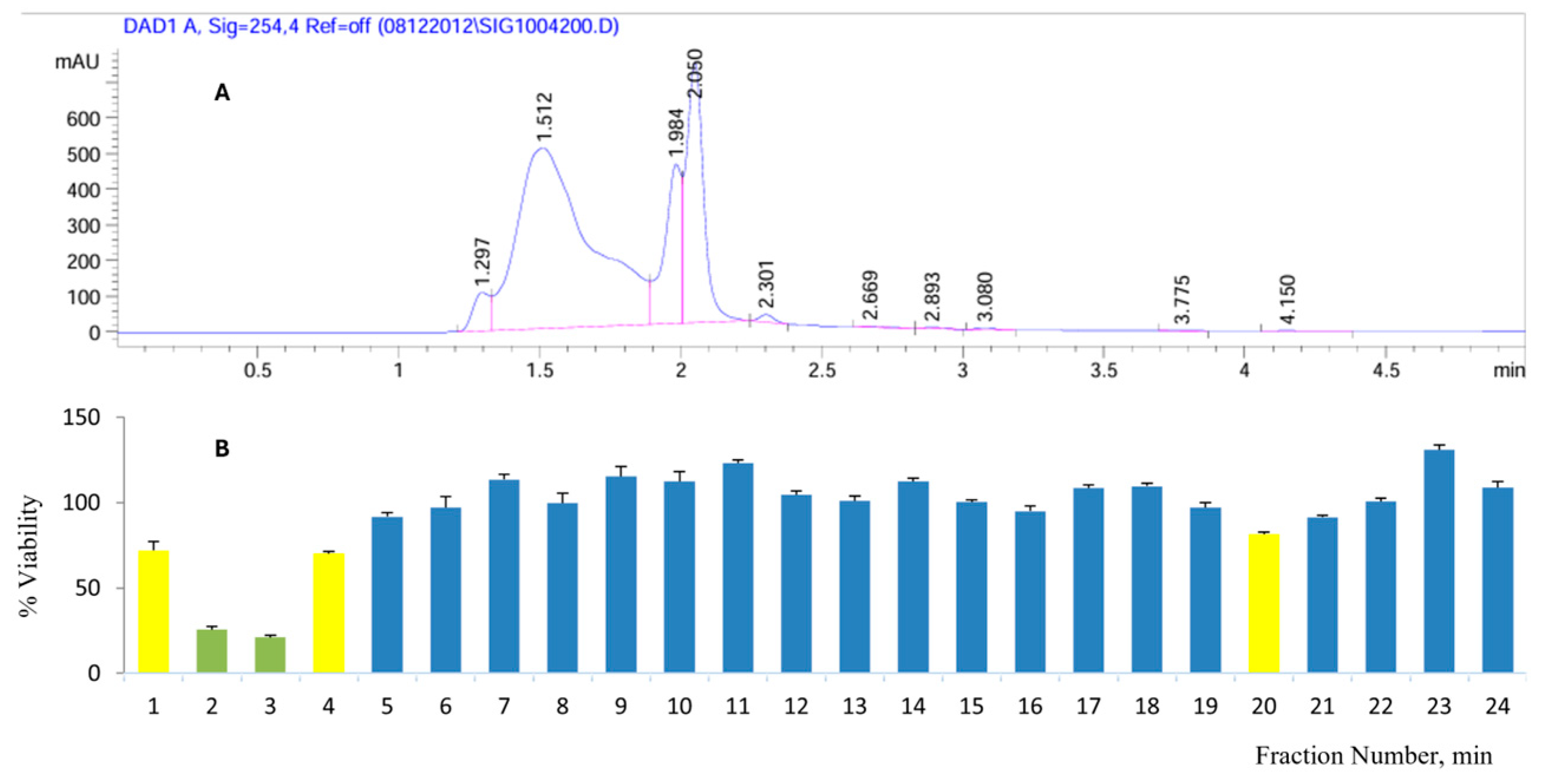Screen dimensions: 1545x784
Task: Select the blue bar for fraction 9
Action: point(621,574)
